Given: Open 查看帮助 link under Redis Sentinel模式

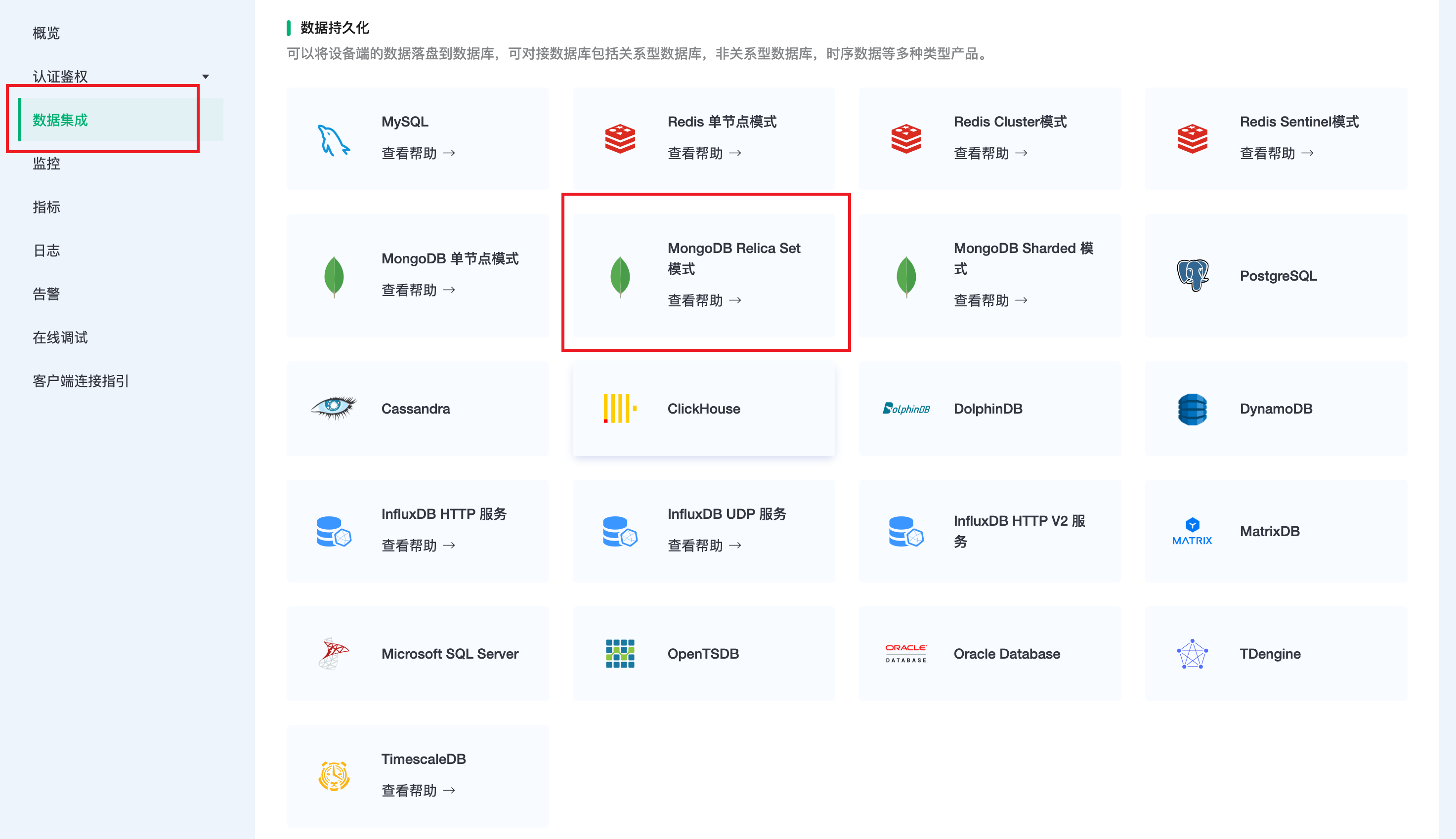Looking at the screenshot, I should click(x=1276, y=153).
